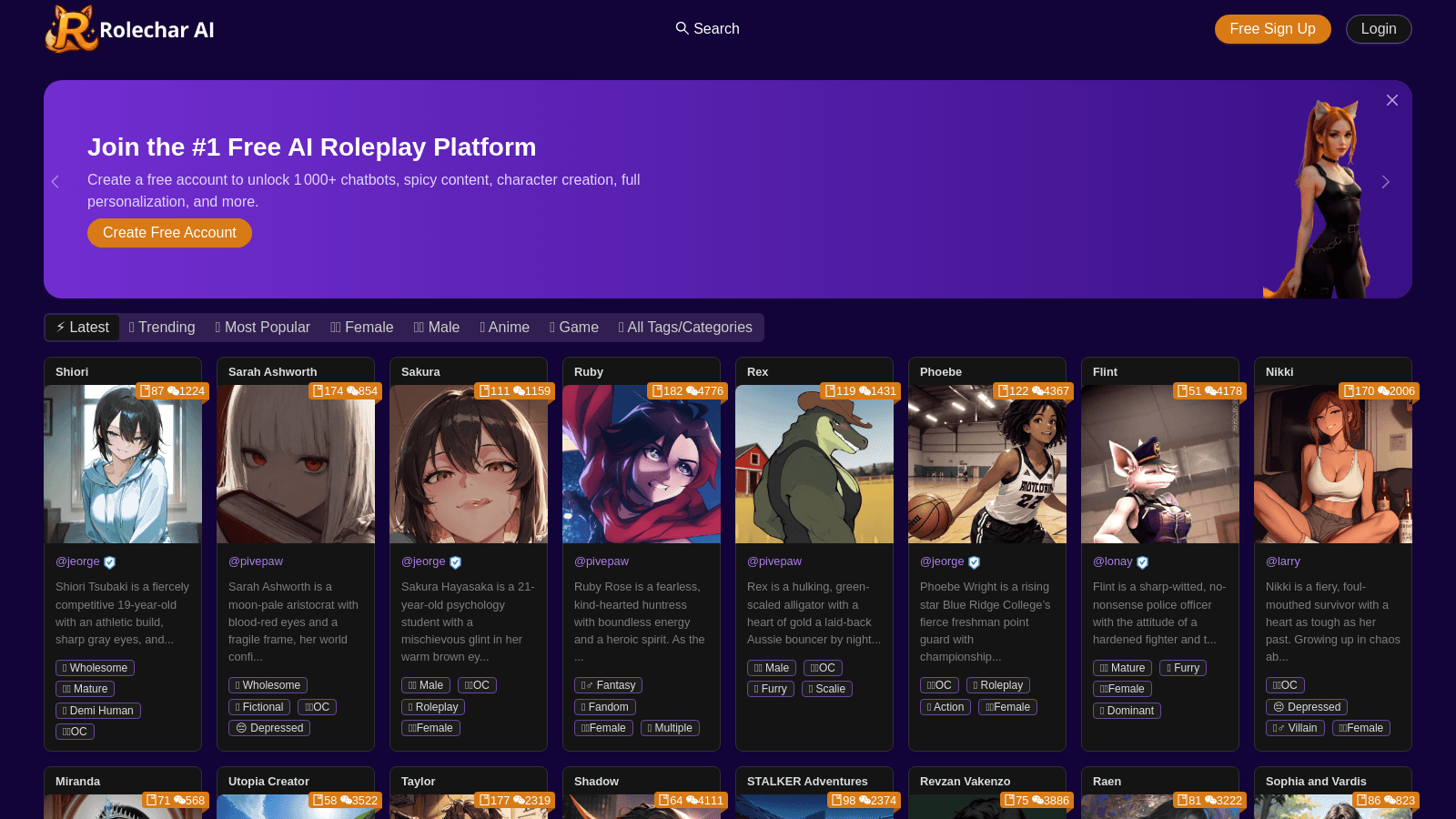This screenshot has height=819, width=1456.
Task: Click Phoebe stats badge 122 / 4367
Action: [x=1034, y=391]
